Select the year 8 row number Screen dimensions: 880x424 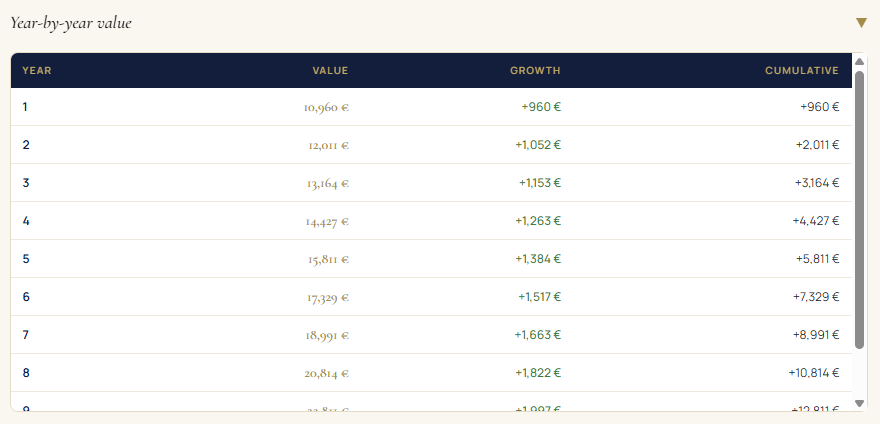tap(26, 373)
